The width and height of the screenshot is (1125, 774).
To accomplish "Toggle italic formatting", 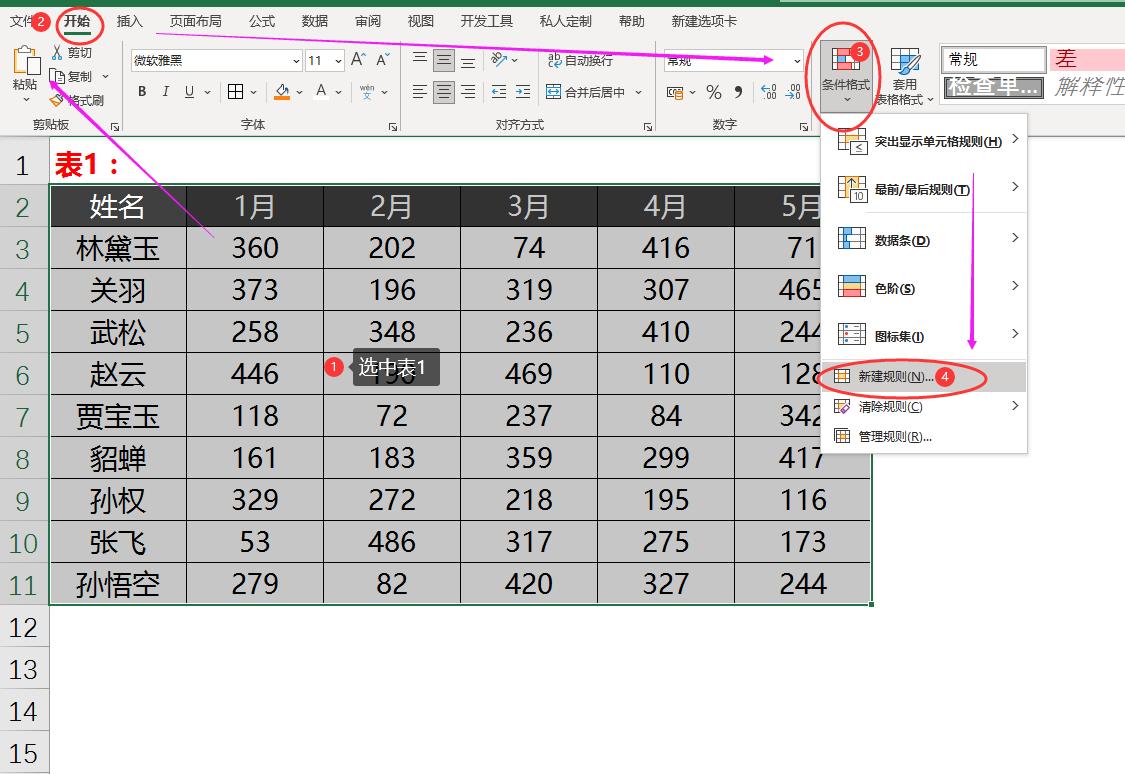I will pos(166,92).
